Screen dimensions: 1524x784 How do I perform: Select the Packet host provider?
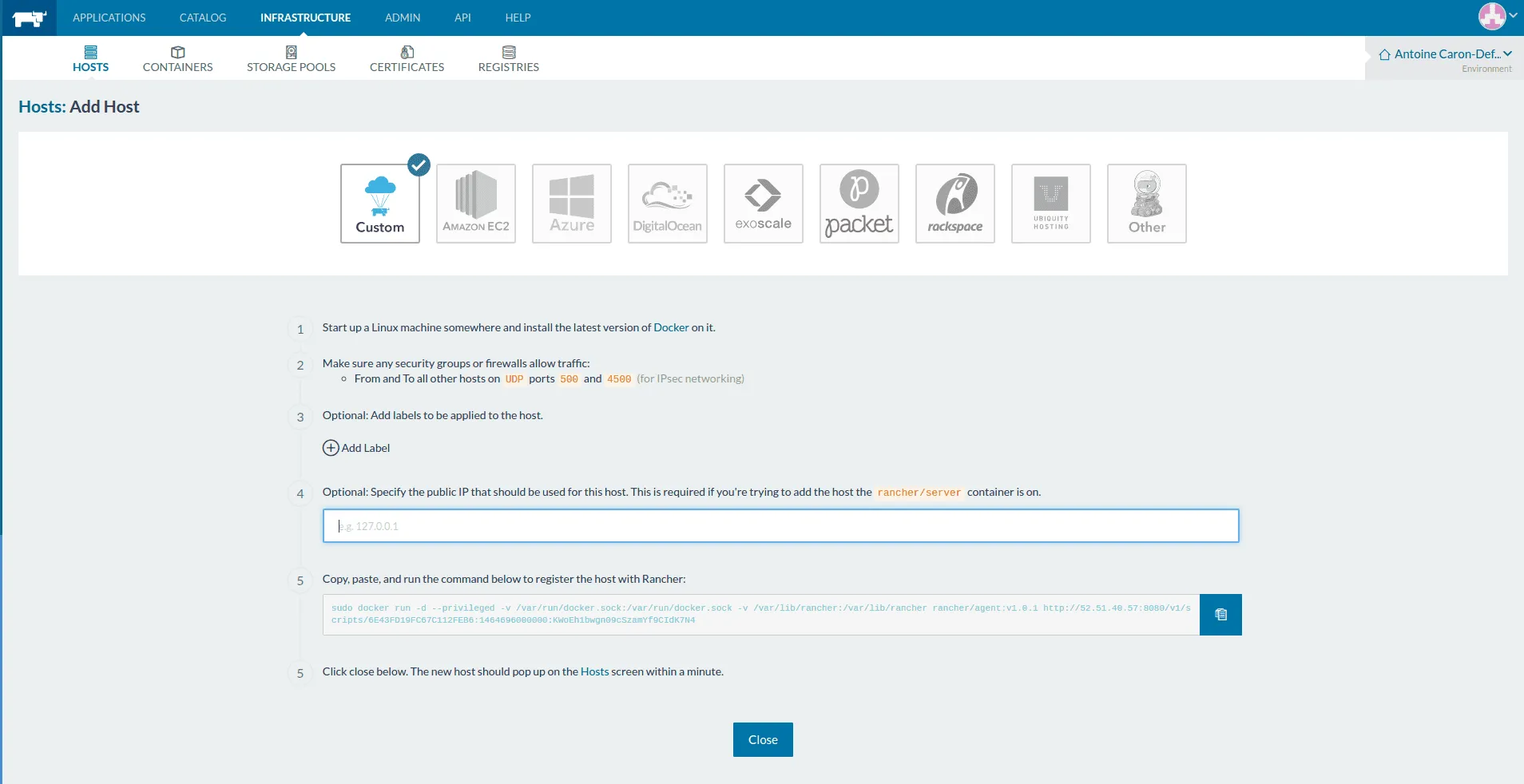point(859,204)
